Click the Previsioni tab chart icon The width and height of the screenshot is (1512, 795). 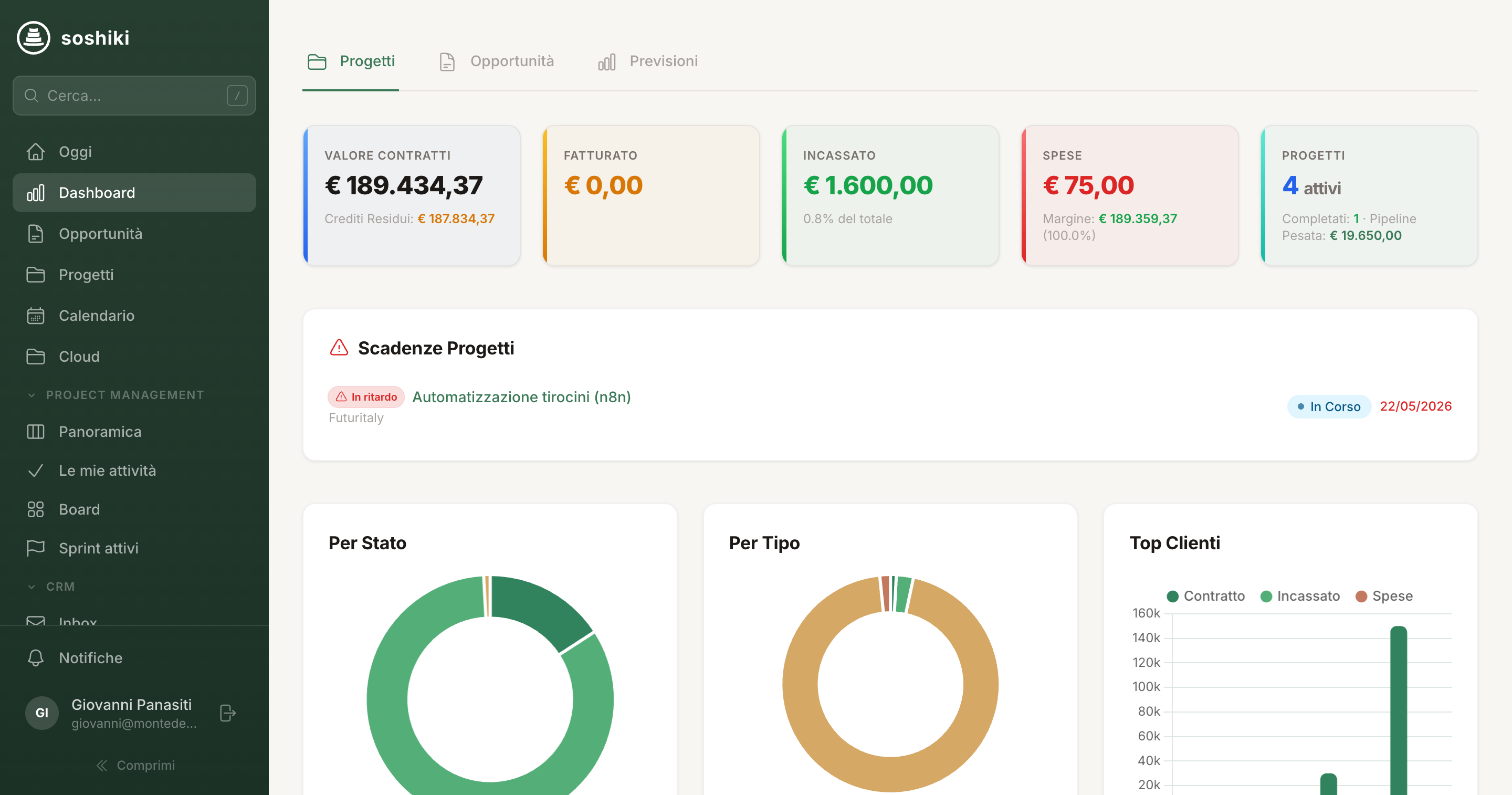coord(607,61)
